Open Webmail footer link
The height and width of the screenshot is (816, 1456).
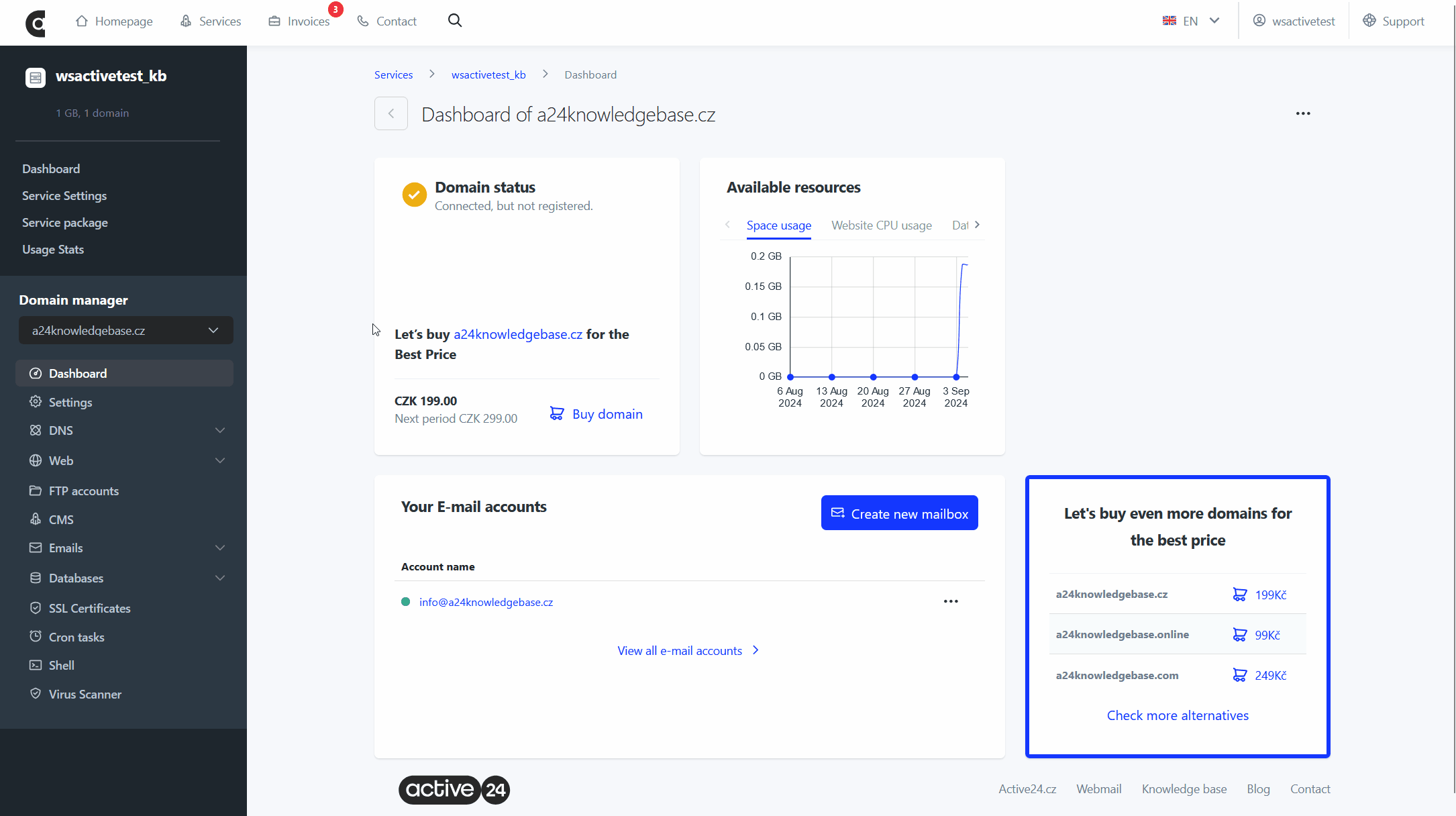tap(1098, 789)
